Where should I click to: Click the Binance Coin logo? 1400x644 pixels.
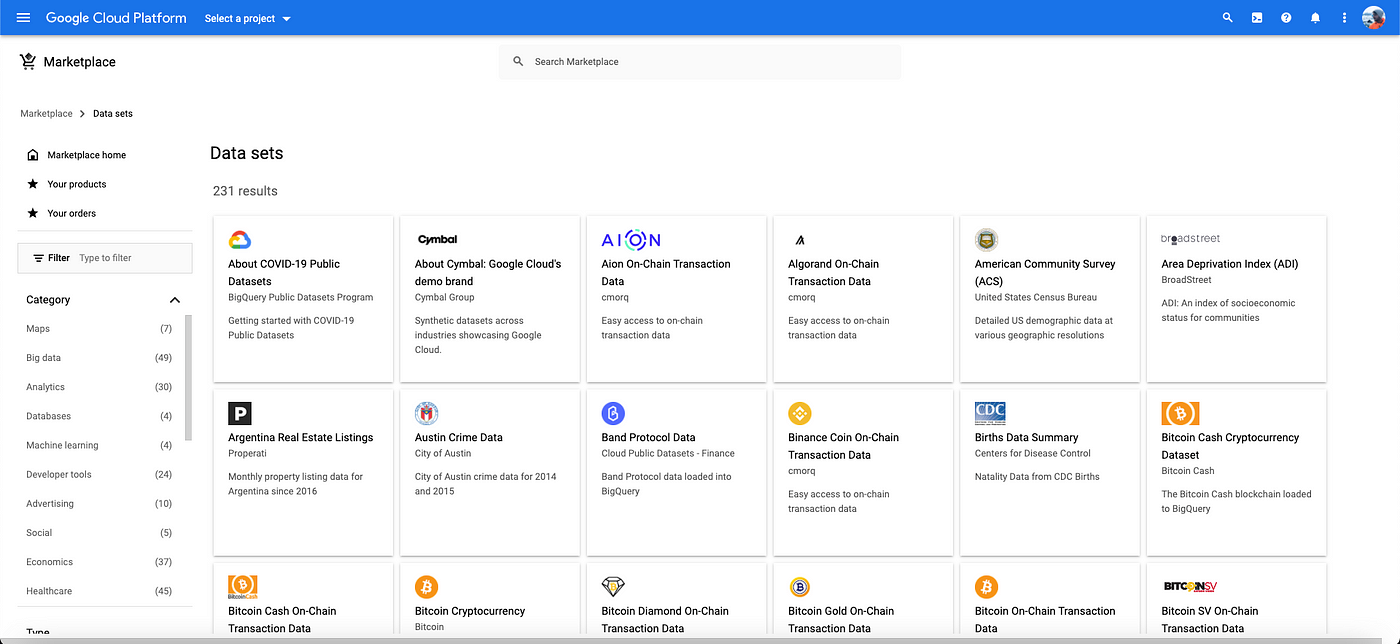point(800,413)
